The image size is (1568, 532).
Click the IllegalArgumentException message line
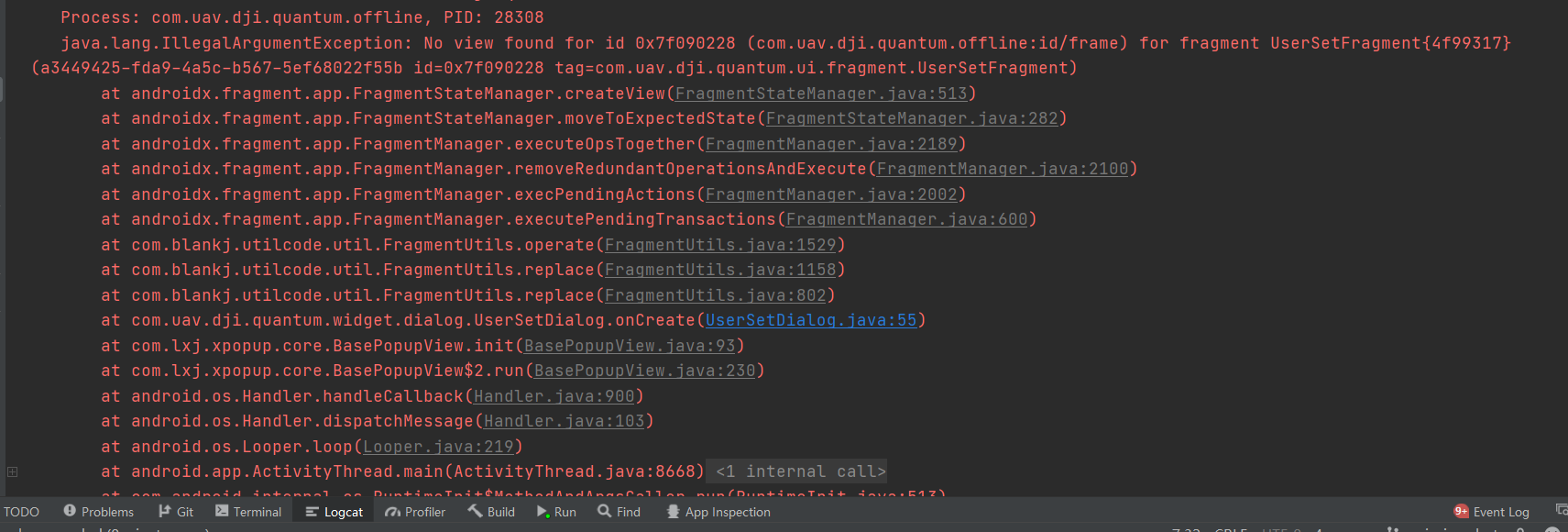(785, 43)
